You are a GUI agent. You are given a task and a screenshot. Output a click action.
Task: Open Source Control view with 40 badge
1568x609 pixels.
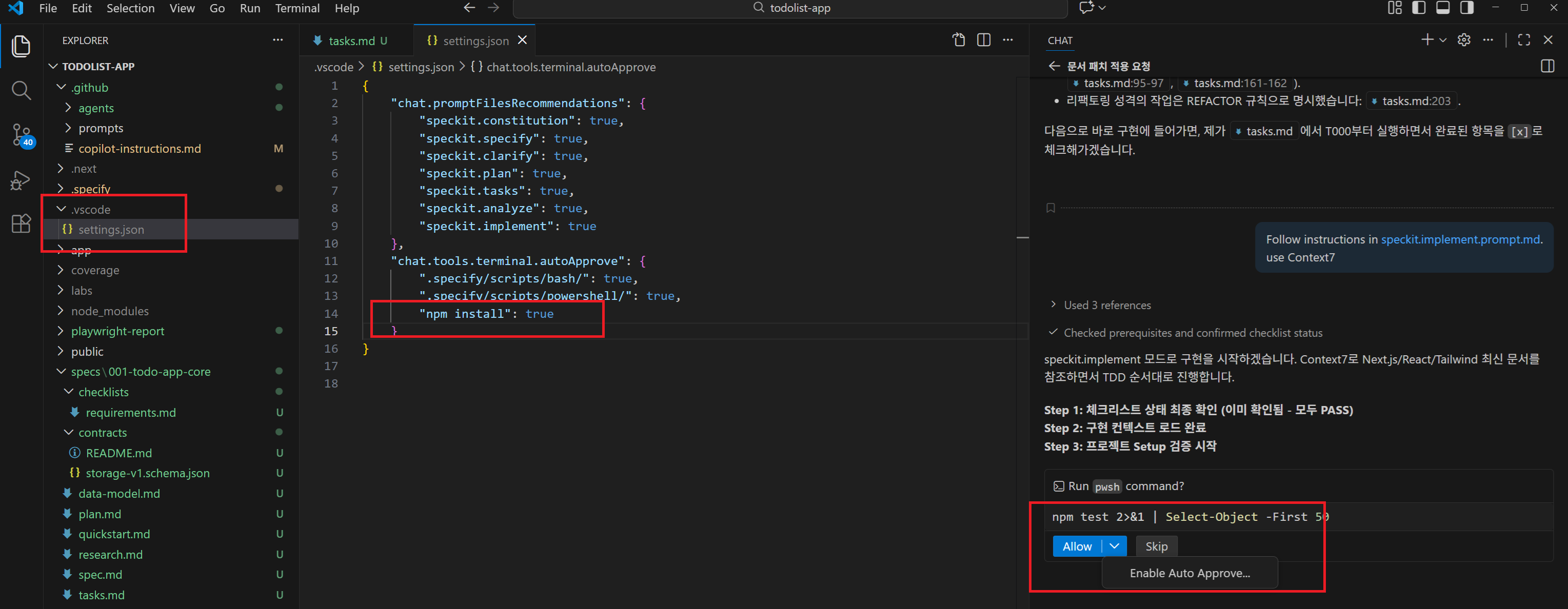coord(21,134)
